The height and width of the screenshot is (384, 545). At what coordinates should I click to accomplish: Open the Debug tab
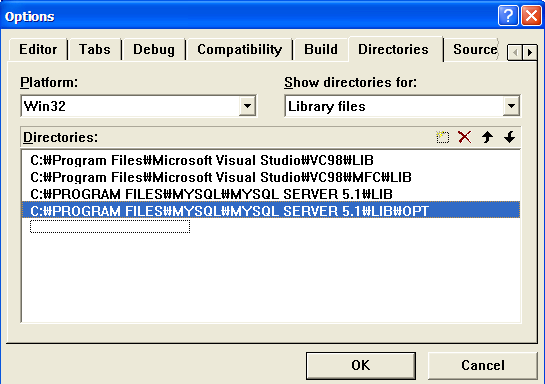(x=154, y=49)
